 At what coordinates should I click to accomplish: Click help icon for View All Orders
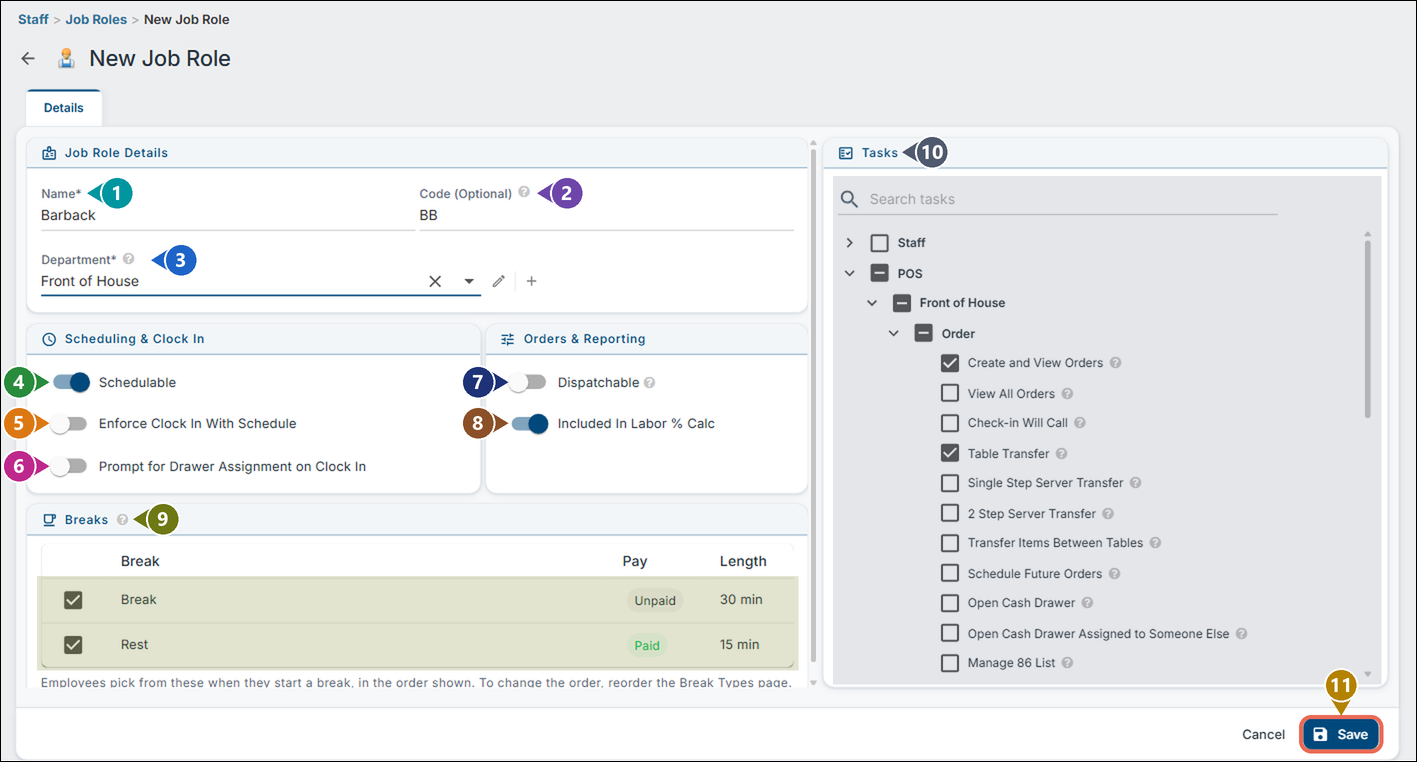1067,394
